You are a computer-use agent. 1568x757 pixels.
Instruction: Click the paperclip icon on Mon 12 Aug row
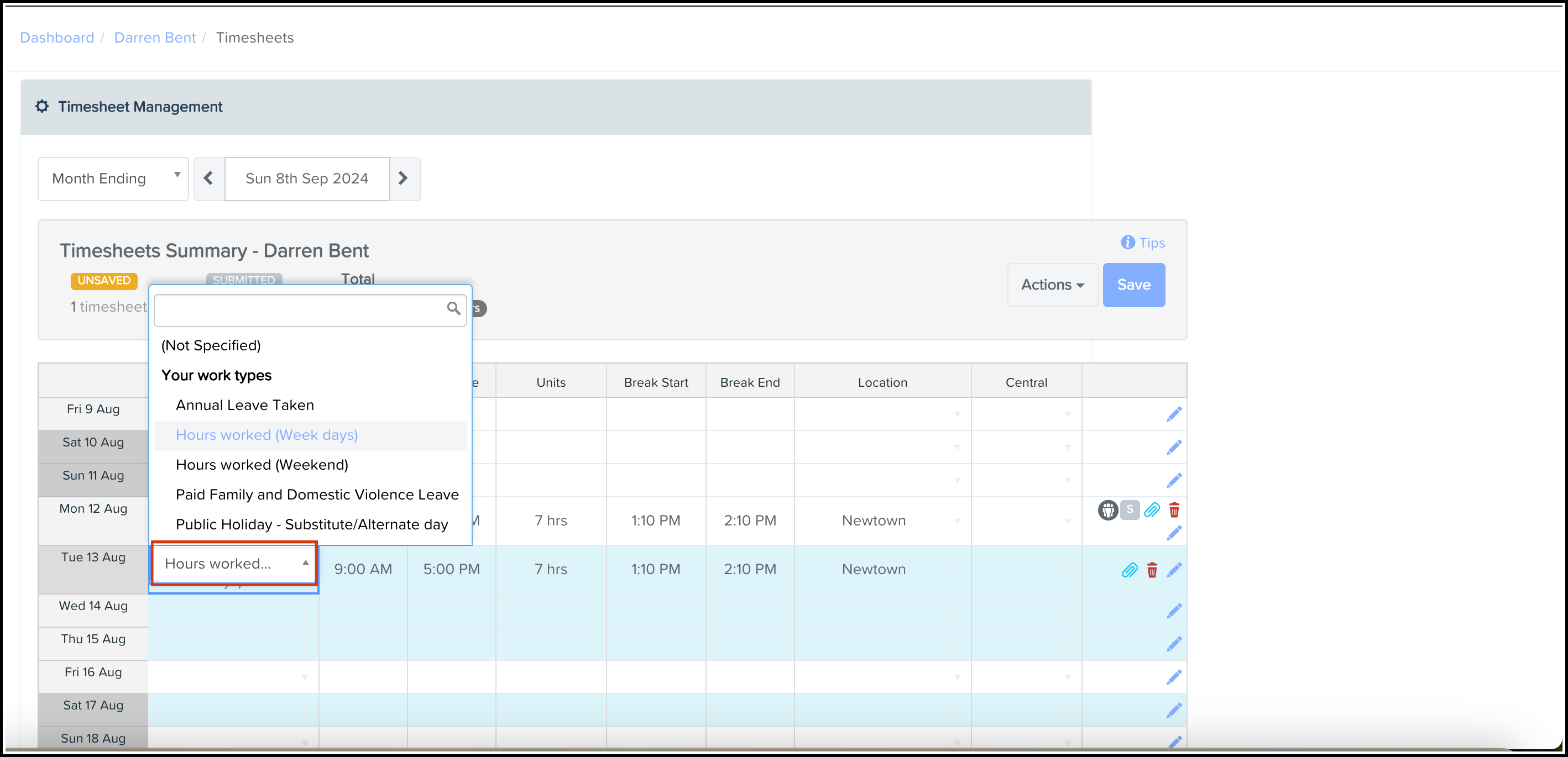pyautogui.click(x=1152, y=510)
